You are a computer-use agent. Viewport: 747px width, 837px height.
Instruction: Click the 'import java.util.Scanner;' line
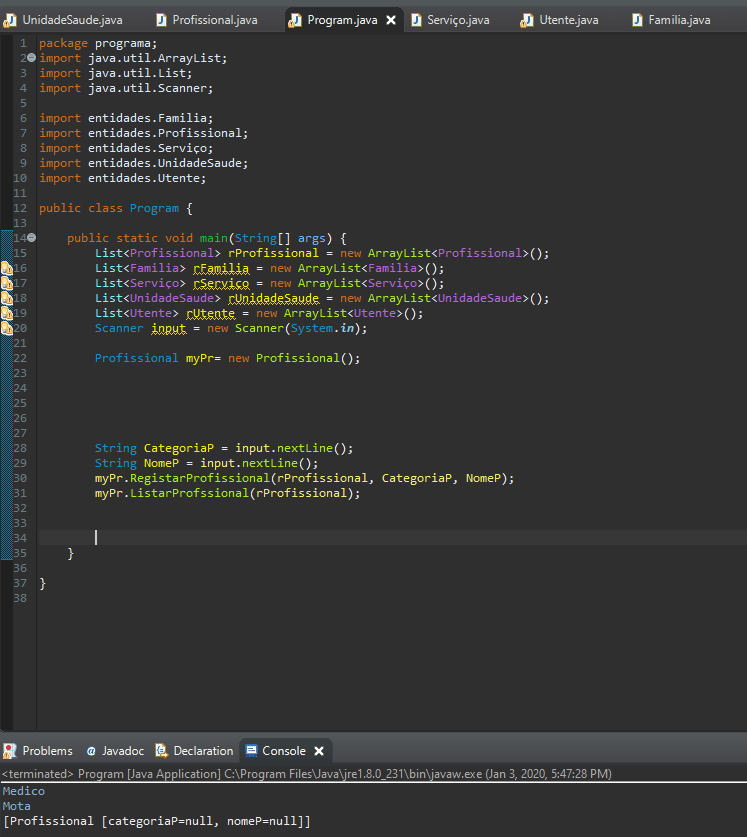tap(126, 88)
